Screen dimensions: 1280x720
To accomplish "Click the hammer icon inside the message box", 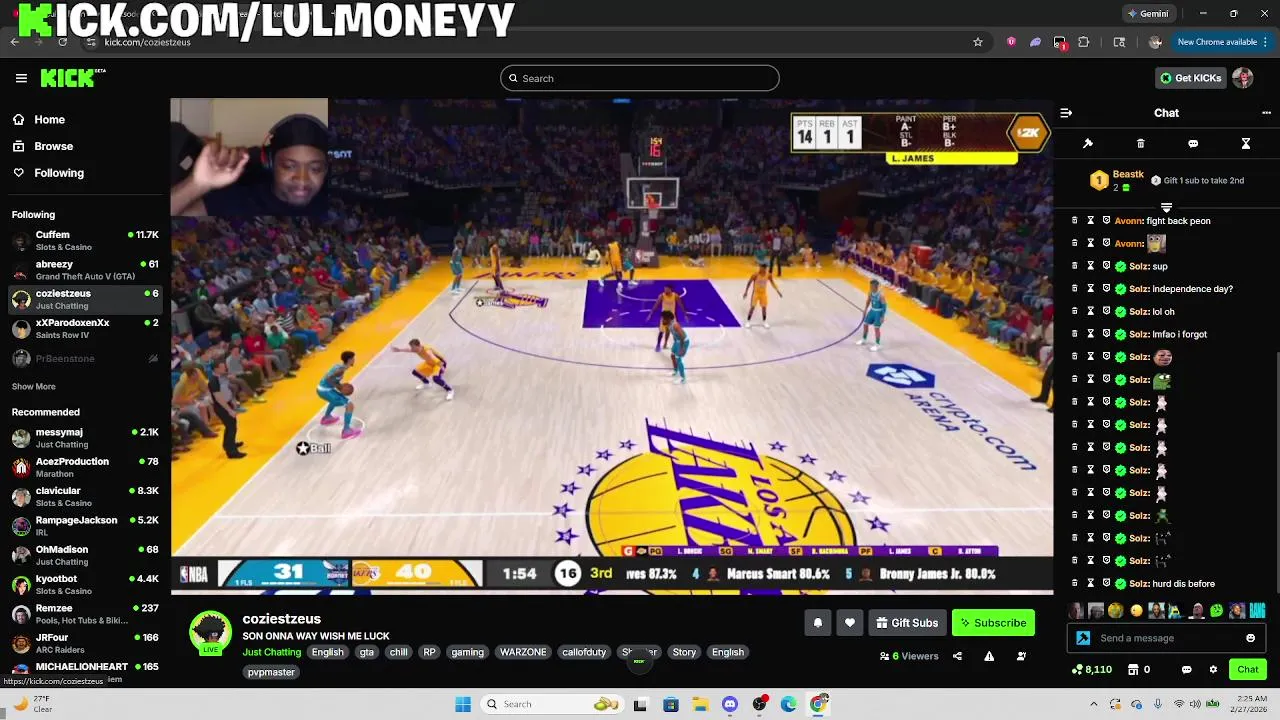I will tap(1083, 638).
